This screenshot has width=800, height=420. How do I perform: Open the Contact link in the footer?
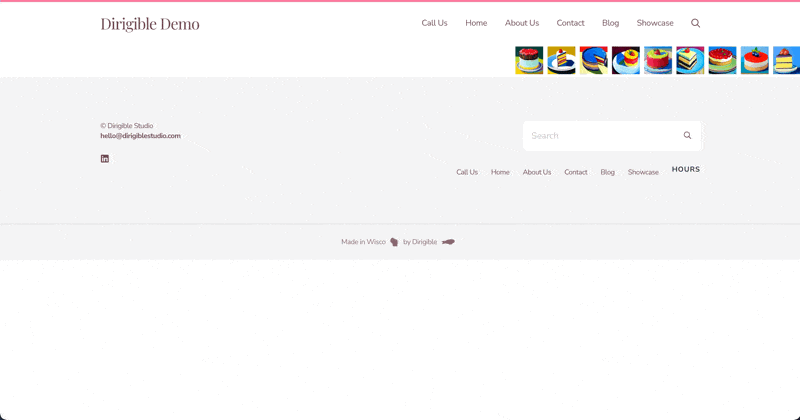pyautogui.click(x=576, y=172)
